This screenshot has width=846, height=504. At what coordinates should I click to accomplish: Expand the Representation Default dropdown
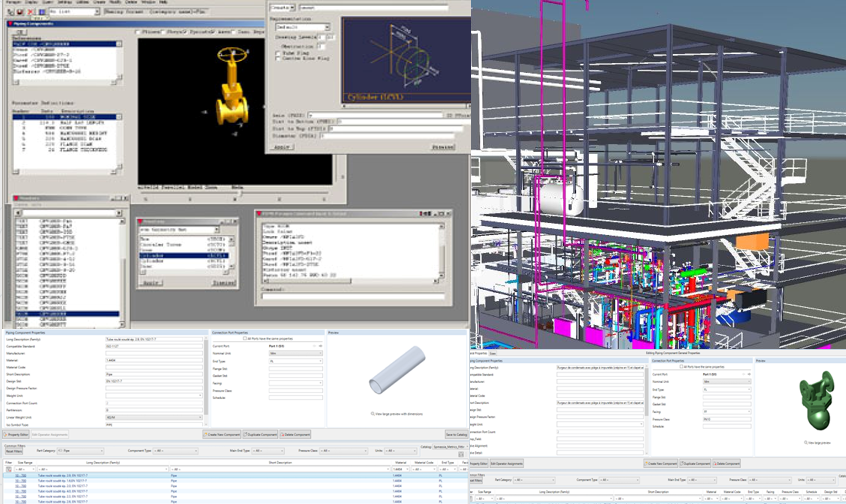click(x=299, y=28)
